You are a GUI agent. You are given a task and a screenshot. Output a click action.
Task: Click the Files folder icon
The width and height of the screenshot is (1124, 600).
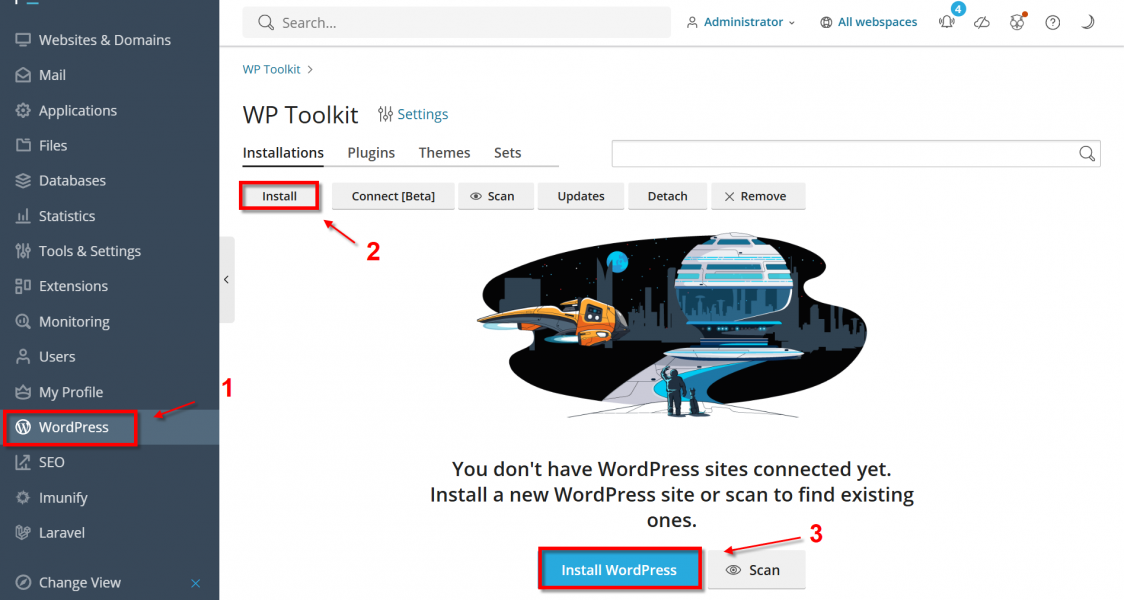click(x=23, y=146)
